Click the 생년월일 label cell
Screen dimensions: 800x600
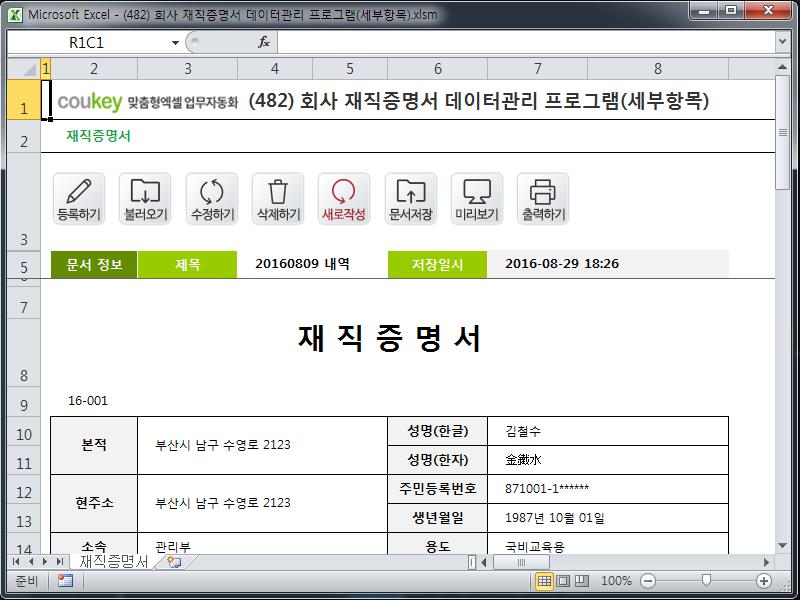click(x=437, y=518)
